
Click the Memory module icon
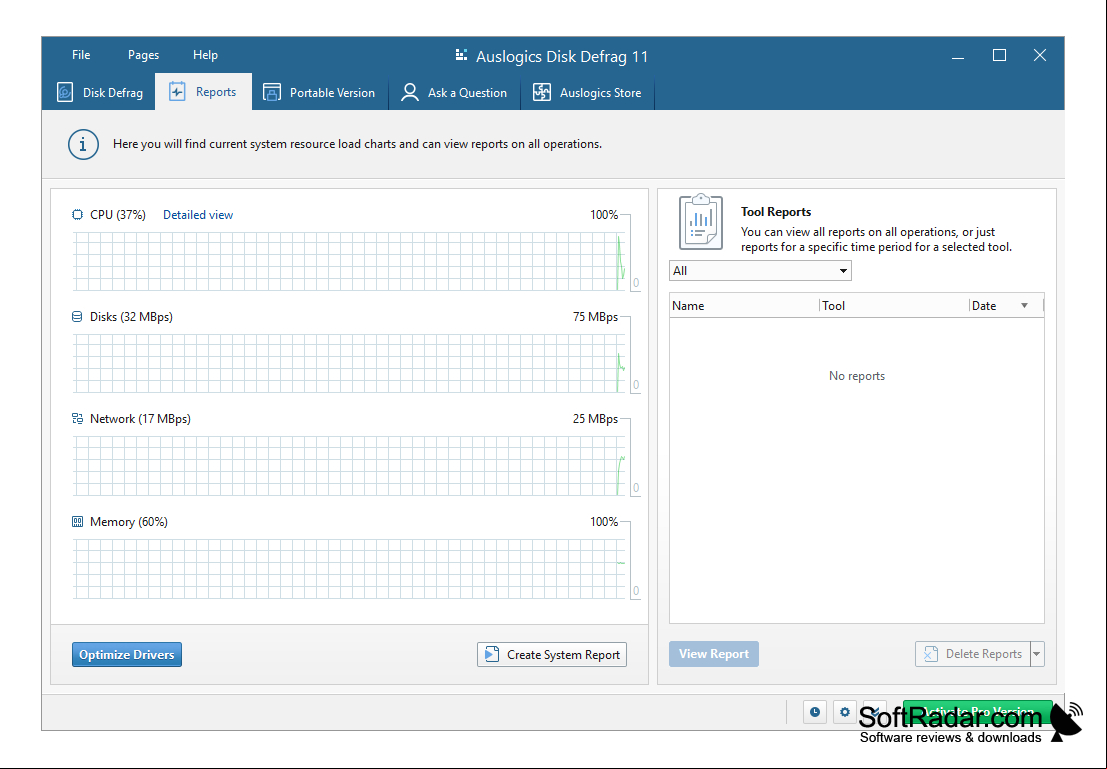(77, 522)
